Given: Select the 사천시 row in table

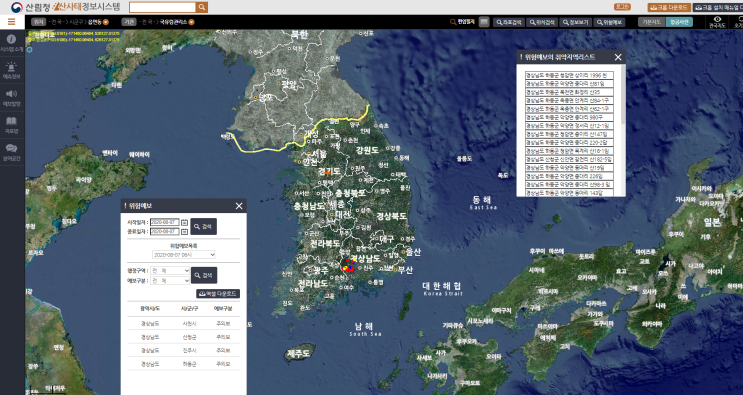Looking at the screenshot, I should pyautogui.click(x=183, y=323).
